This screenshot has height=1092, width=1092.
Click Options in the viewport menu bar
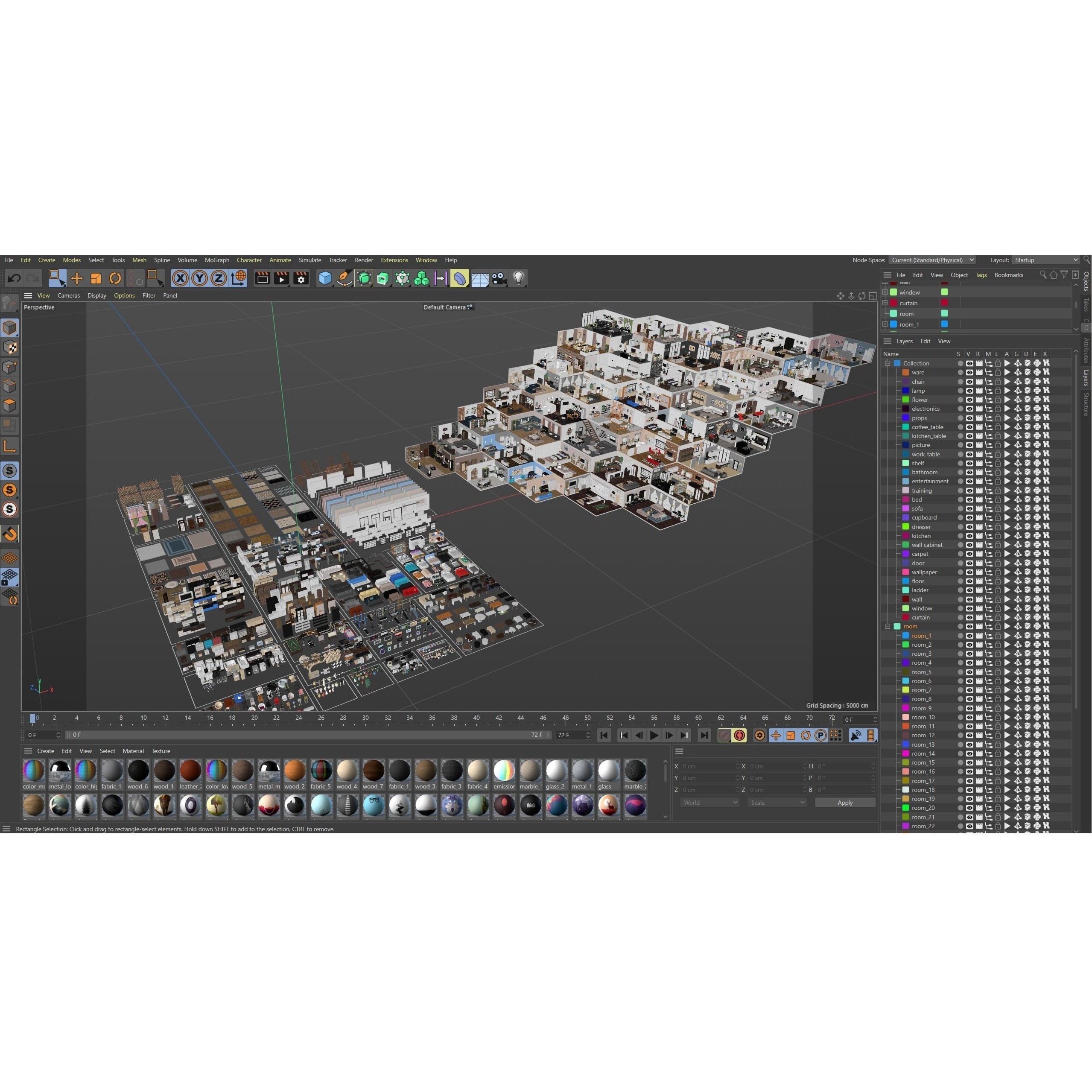pyautogui.click(x=124, y=295)
